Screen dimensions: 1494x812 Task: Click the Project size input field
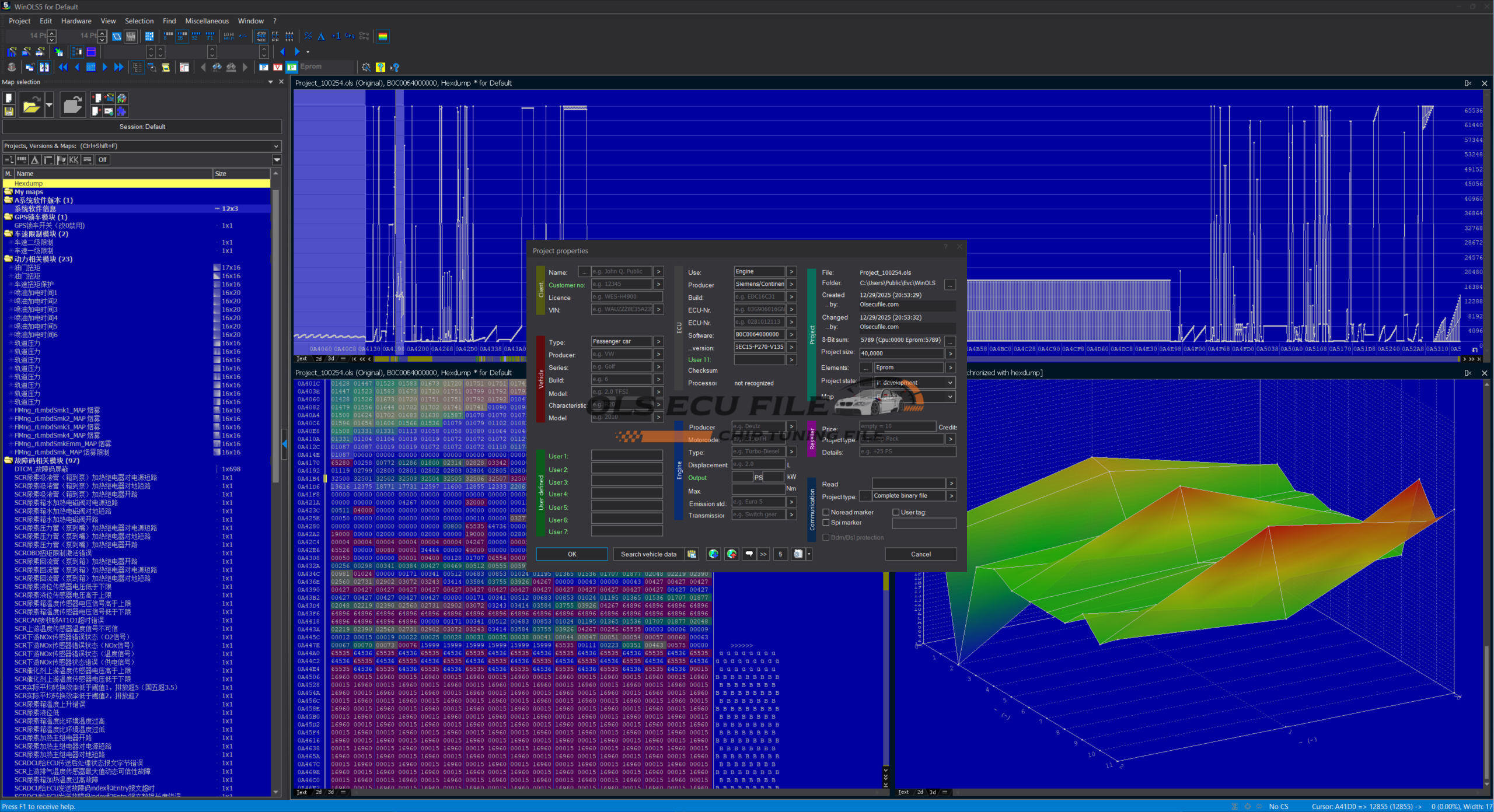(x=901, y=353)
